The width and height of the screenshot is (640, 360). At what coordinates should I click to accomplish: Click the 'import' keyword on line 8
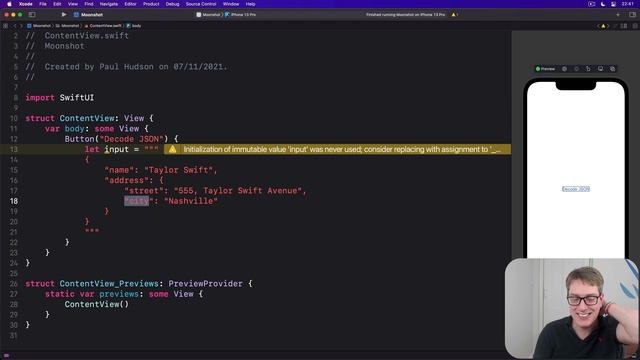[40, 98]
